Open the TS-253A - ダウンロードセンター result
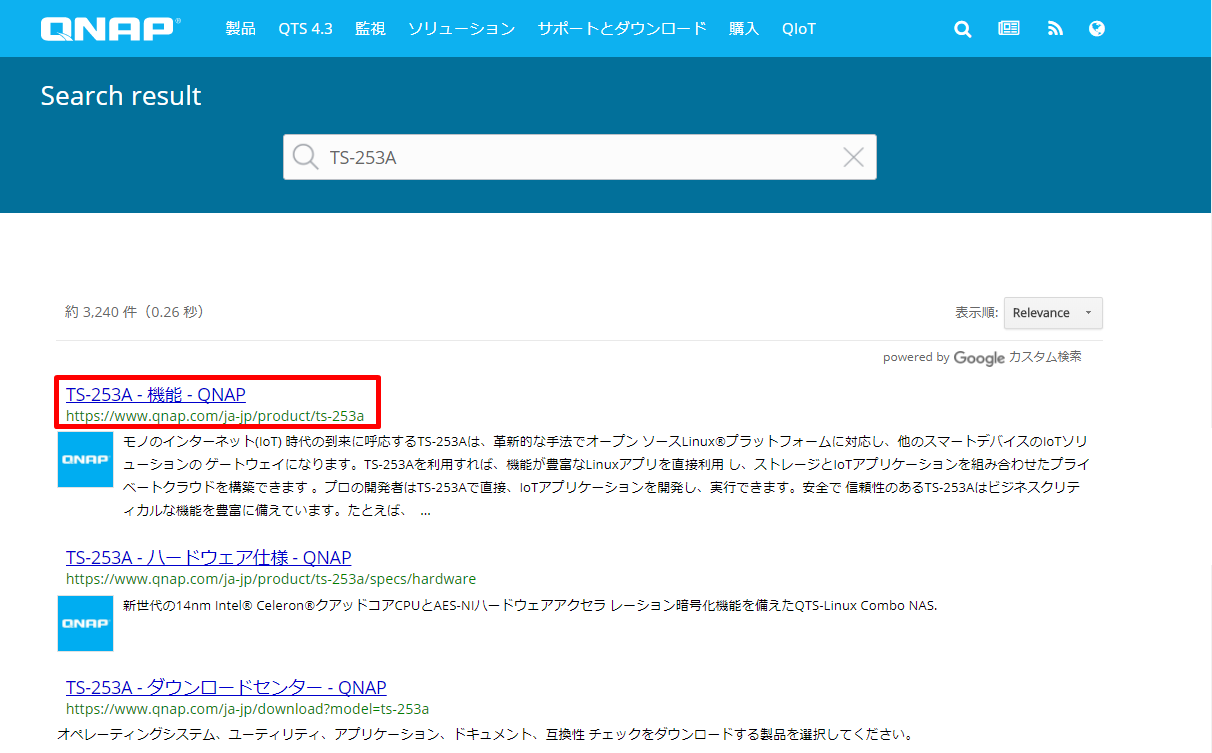Viewport: 1212px width, 753px height. [x=226, y=687]
